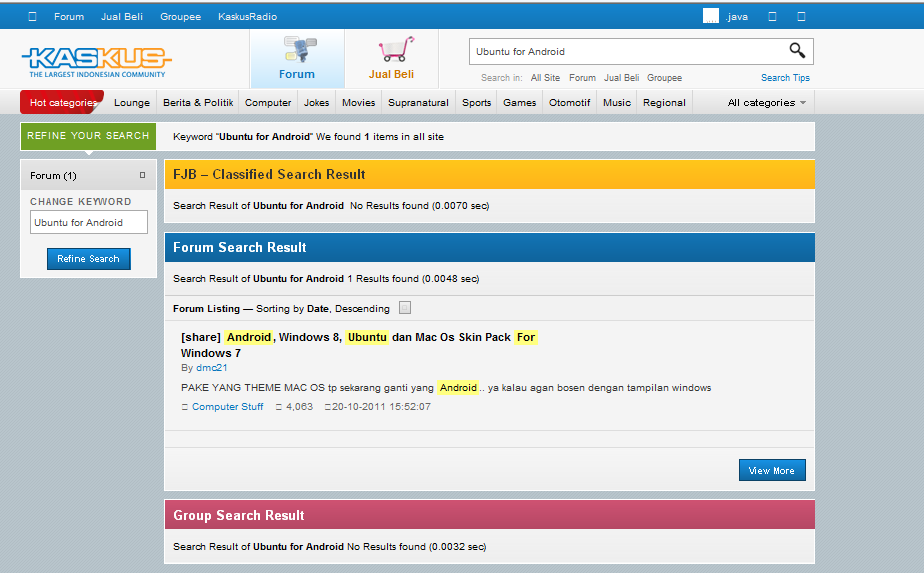Click the Refine Search button
The image size is (924, 573).
pyautogui.click(x=88, y=259)
